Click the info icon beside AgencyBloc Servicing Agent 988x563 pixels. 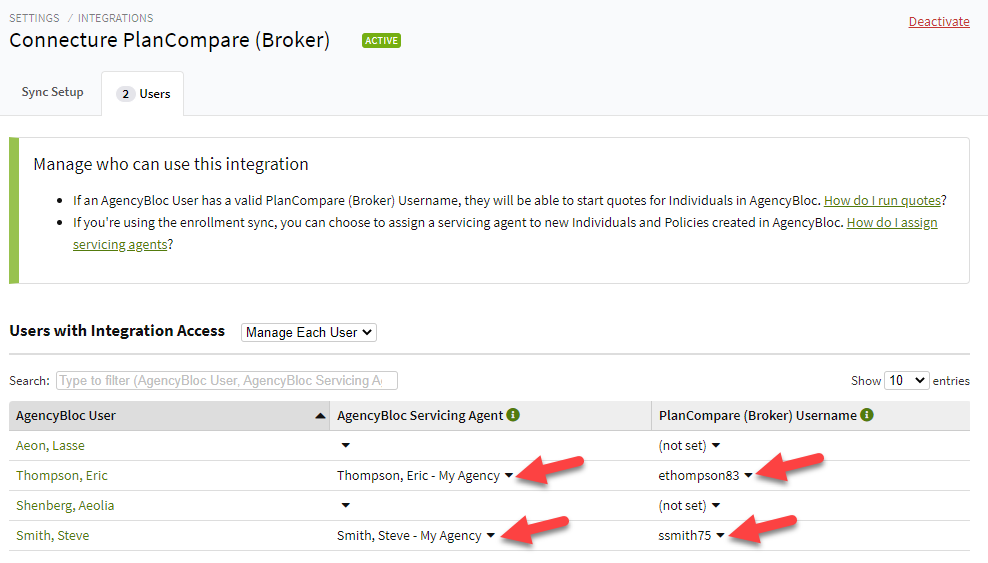(x=513, y=415)
